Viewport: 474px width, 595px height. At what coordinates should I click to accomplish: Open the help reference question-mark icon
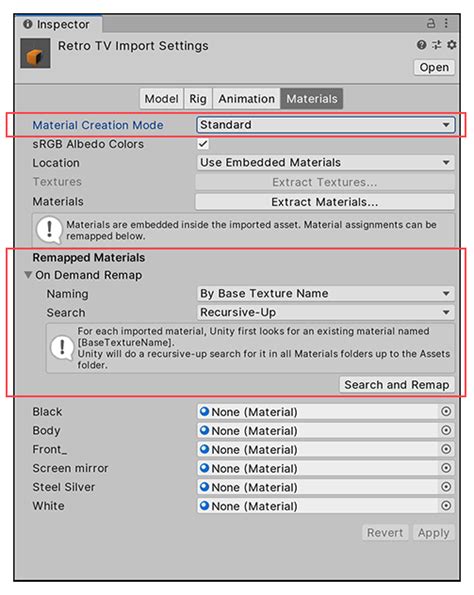pos(421,45)
